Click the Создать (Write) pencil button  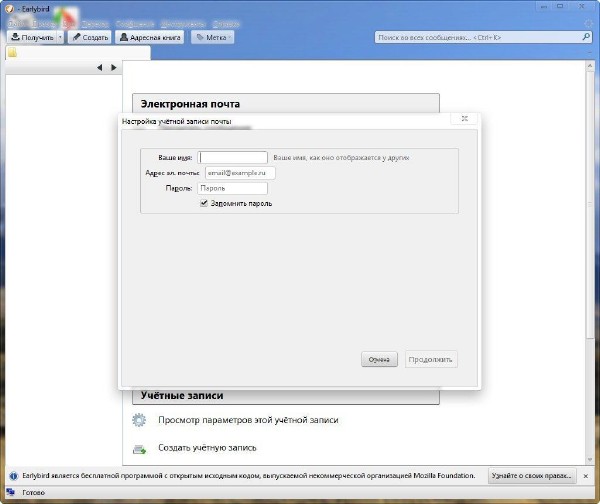[89, 37]
